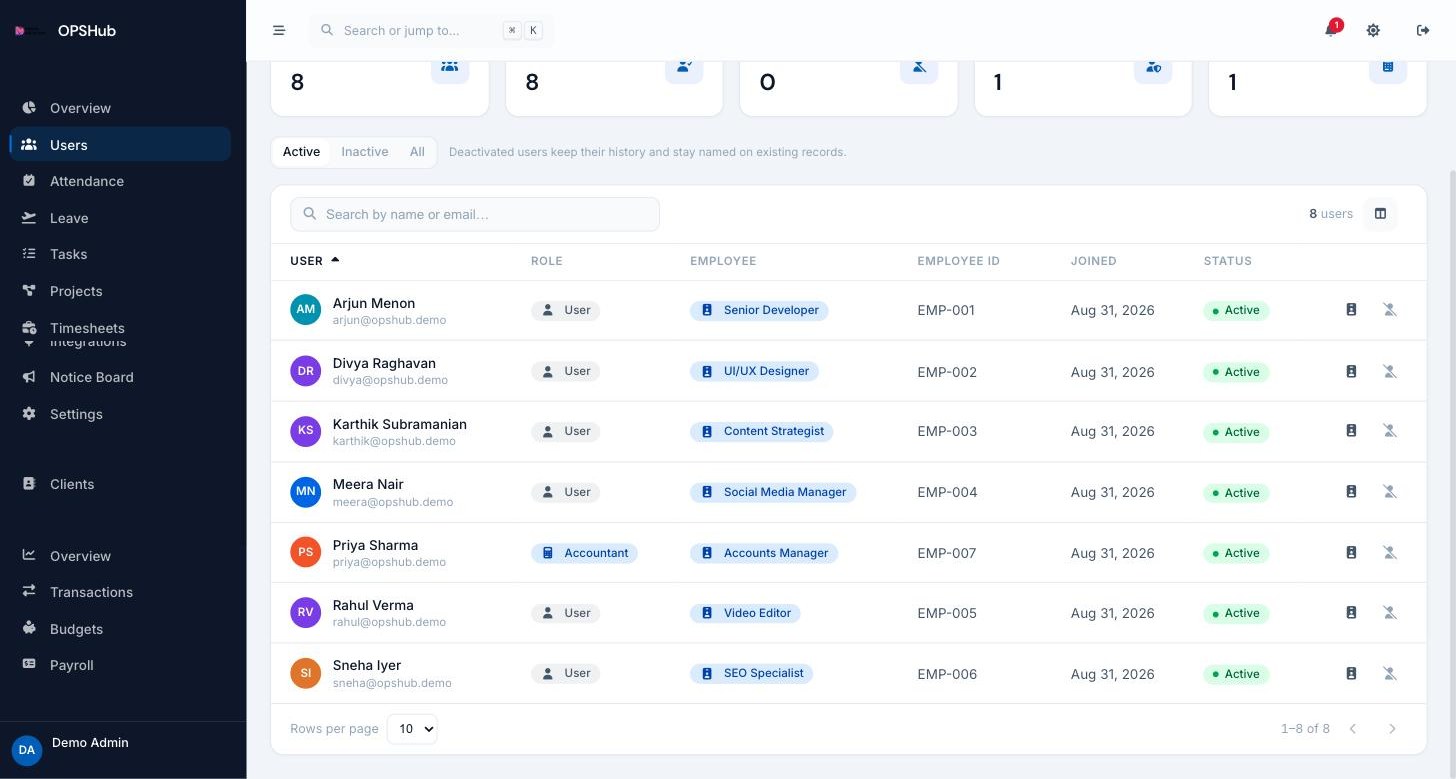Open employee record icon for Sneha Iyer
The image size is (1456, 779).
[1351, 674]
